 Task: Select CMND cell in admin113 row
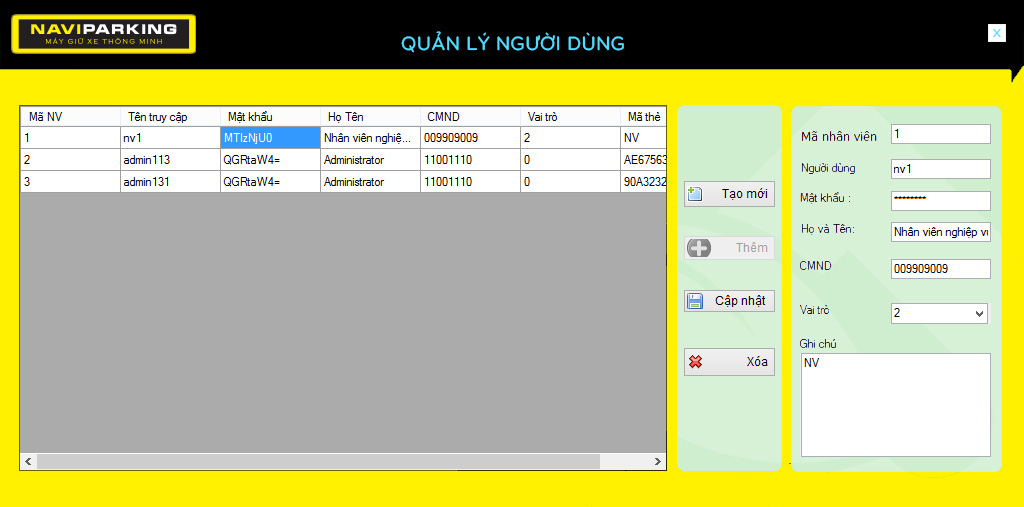click(x=470, y=160)
